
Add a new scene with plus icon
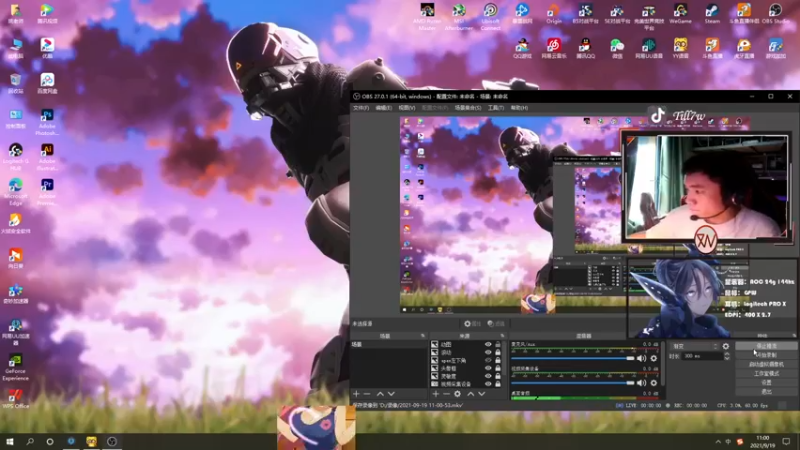pos(356,394)
